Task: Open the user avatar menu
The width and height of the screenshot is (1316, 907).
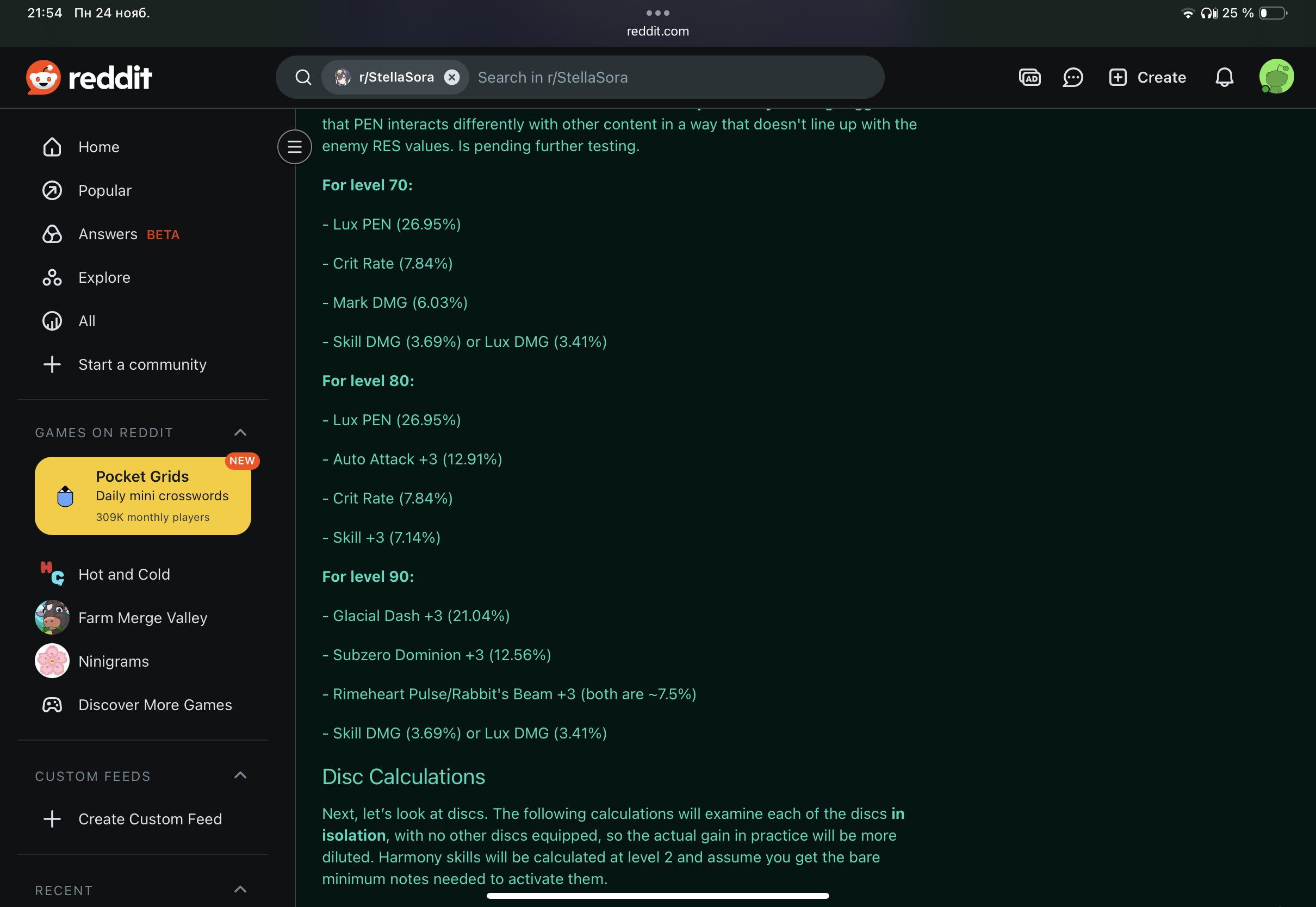Action: (1276, 77)
